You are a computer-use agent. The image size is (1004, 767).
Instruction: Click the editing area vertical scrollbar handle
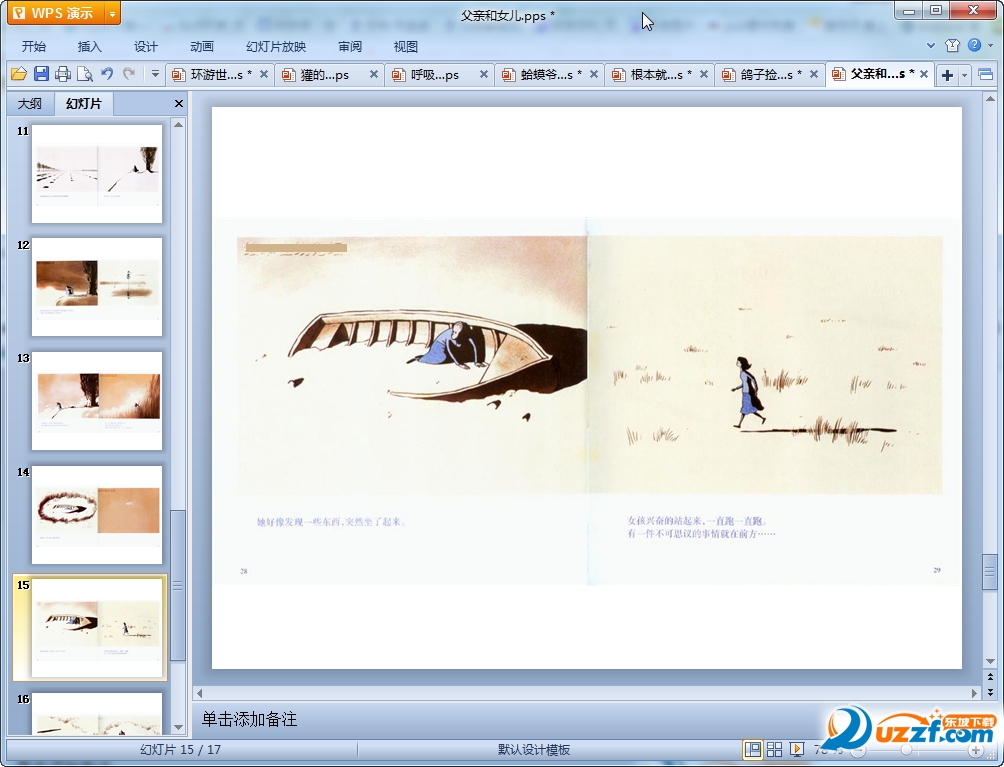coord(990,571)
